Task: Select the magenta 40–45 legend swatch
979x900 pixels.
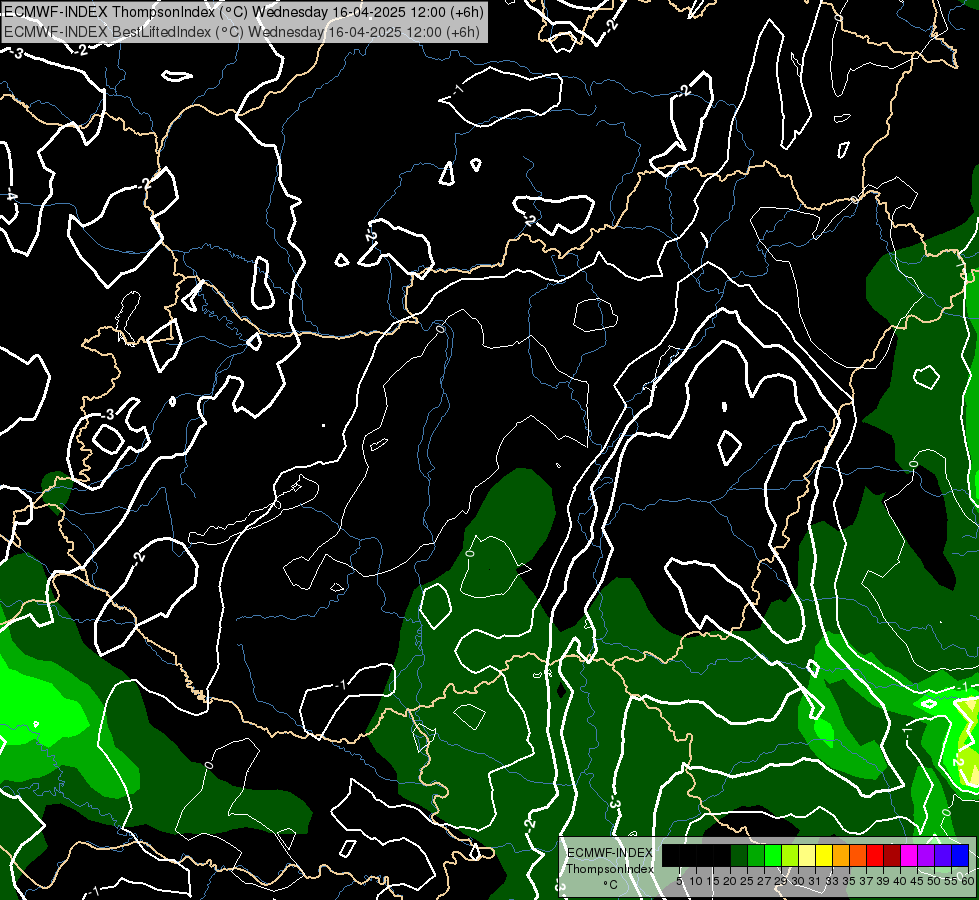Action: point(909,856)
